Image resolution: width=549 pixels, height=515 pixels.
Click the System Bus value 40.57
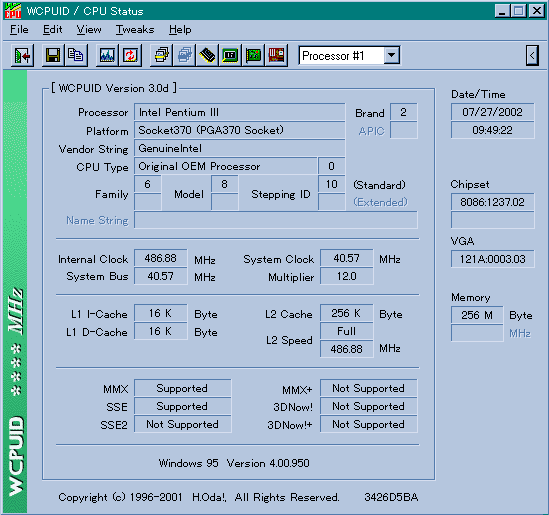[160, 276]
